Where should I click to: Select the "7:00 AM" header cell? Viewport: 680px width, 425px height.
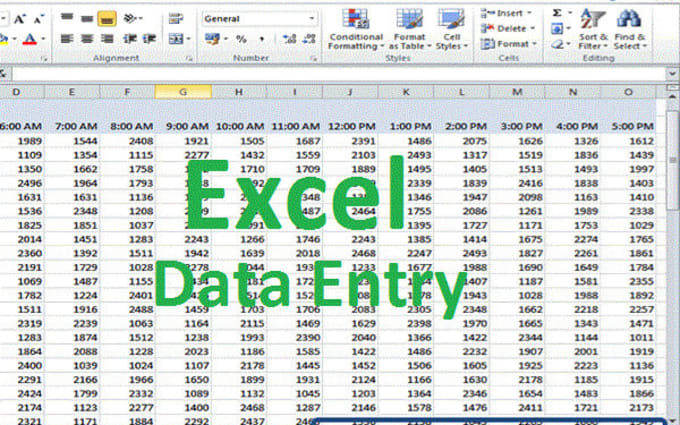tap(72, 126)
